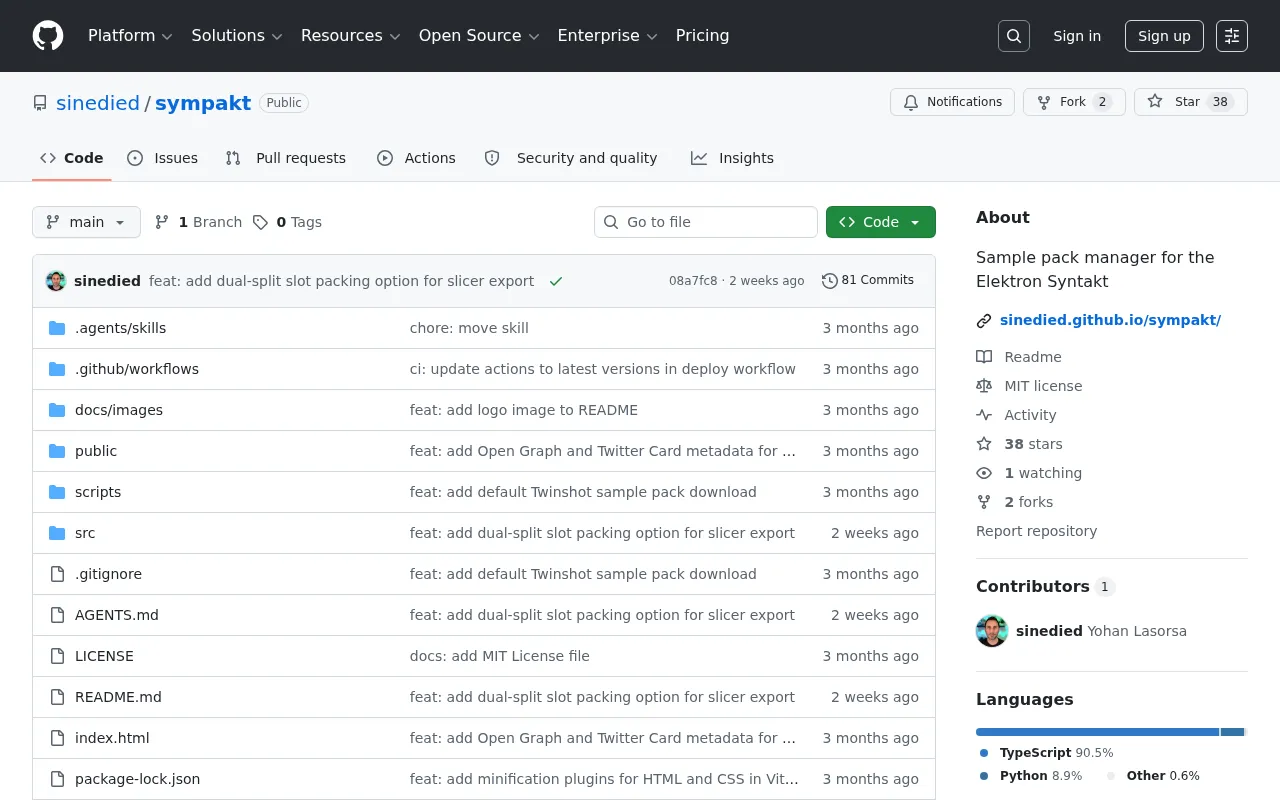The width and height of the screenshot is (1280, 800).
Task: Click the link chain icon beside website URL
Action: [x=984, y=321]
